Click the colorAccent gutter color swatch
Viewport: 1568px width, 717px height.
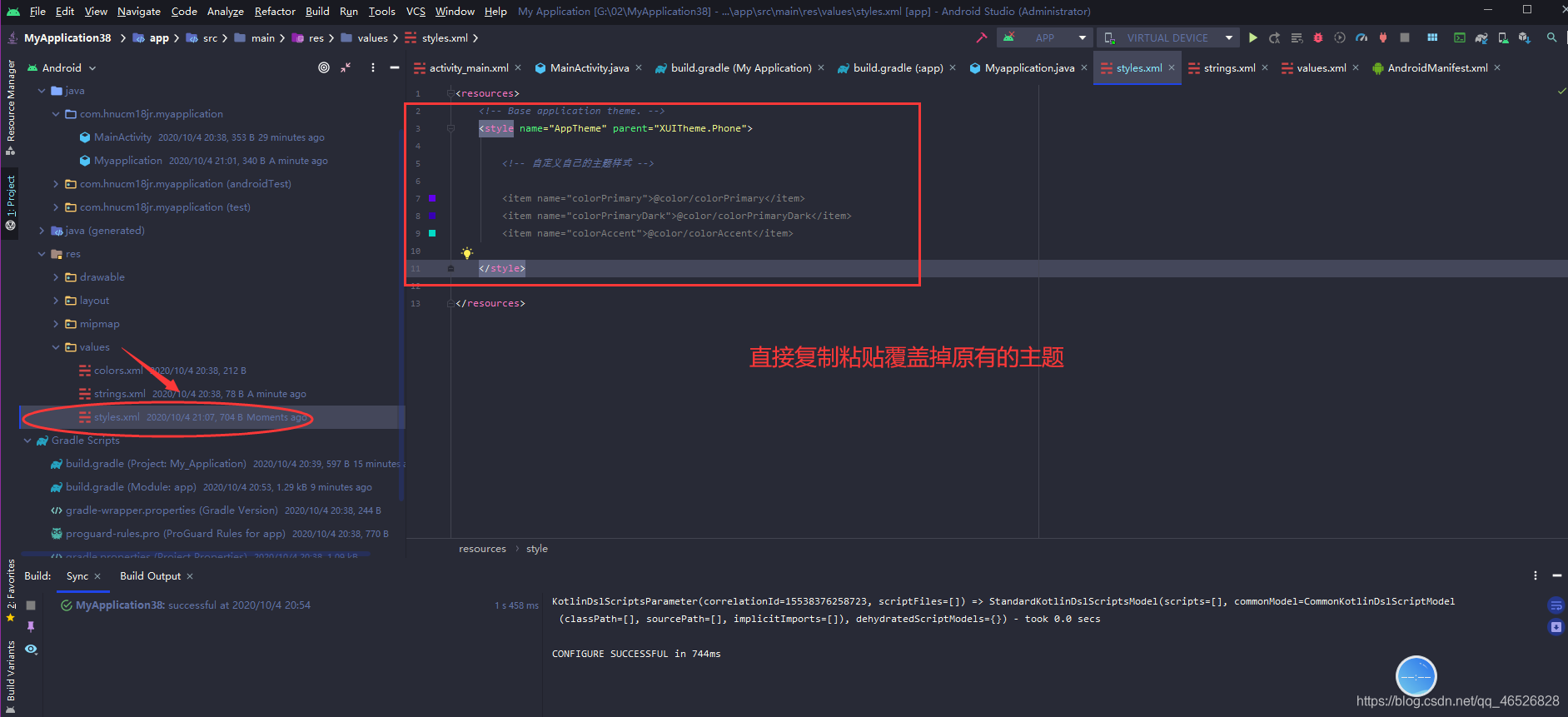click(x=432, y=233)
